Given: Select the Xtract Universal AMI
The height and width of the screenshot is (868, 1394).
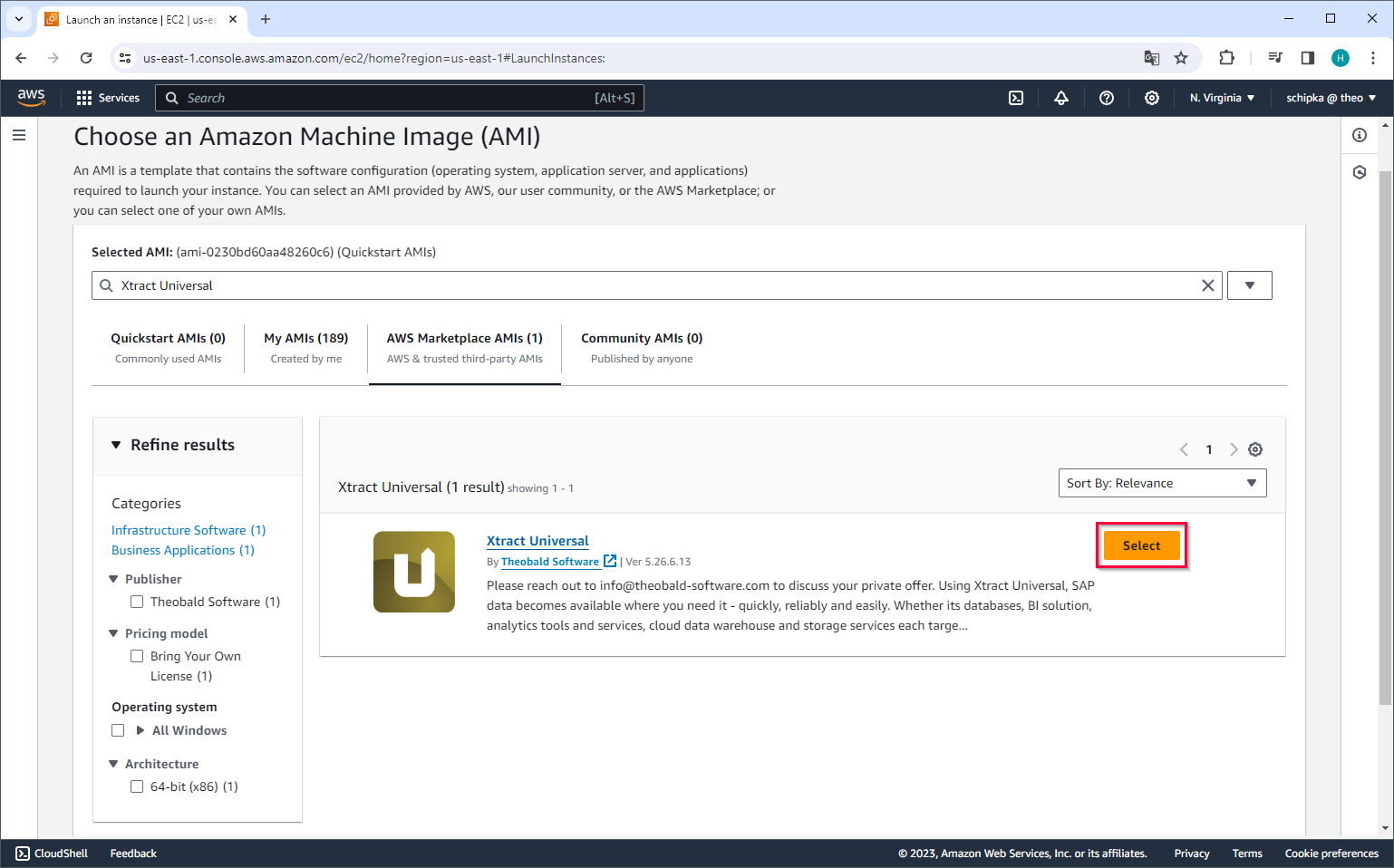Looking at the screenshot, I should tap(1141, 545).
